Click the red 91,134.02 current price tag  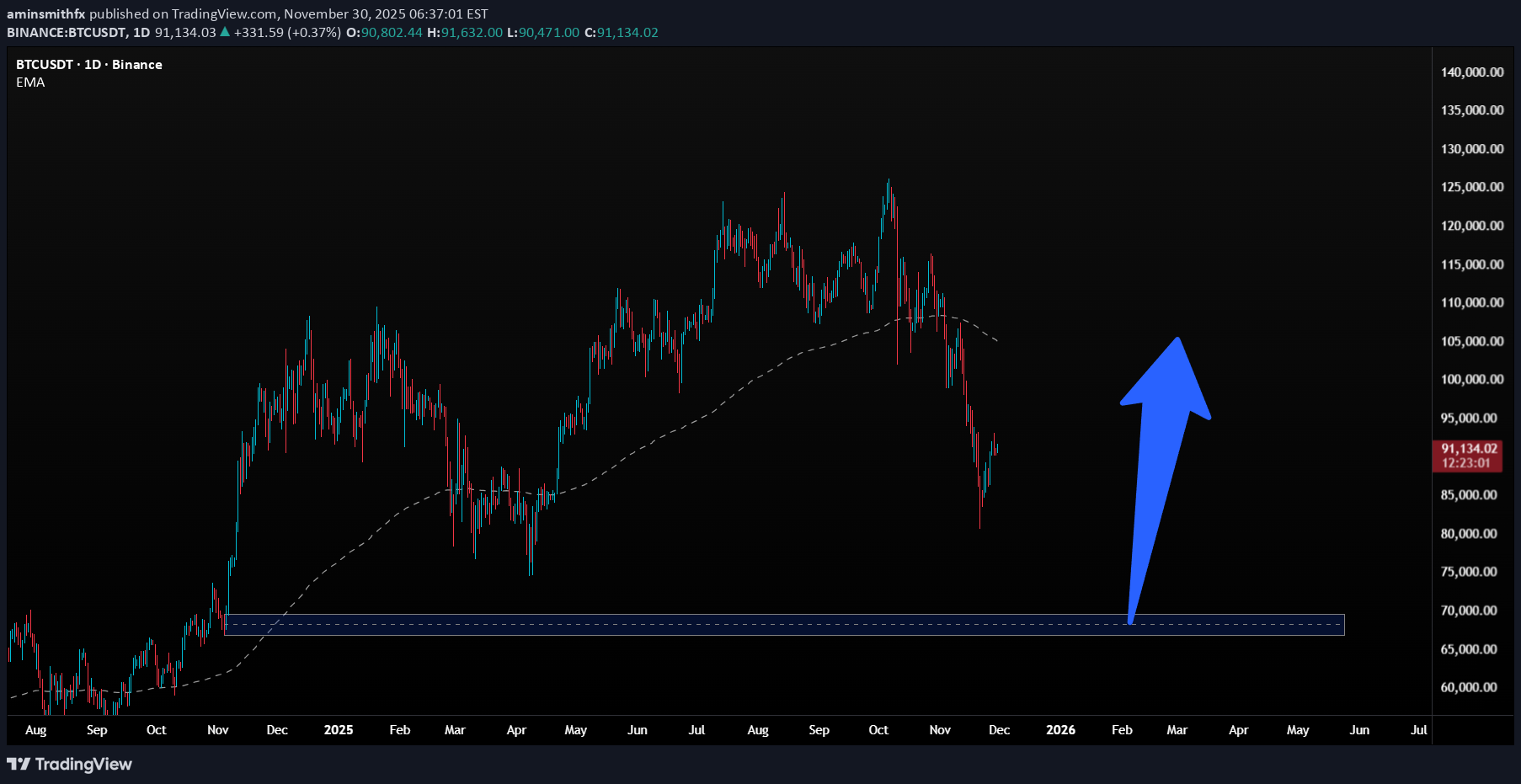(x=1468, y=449)
